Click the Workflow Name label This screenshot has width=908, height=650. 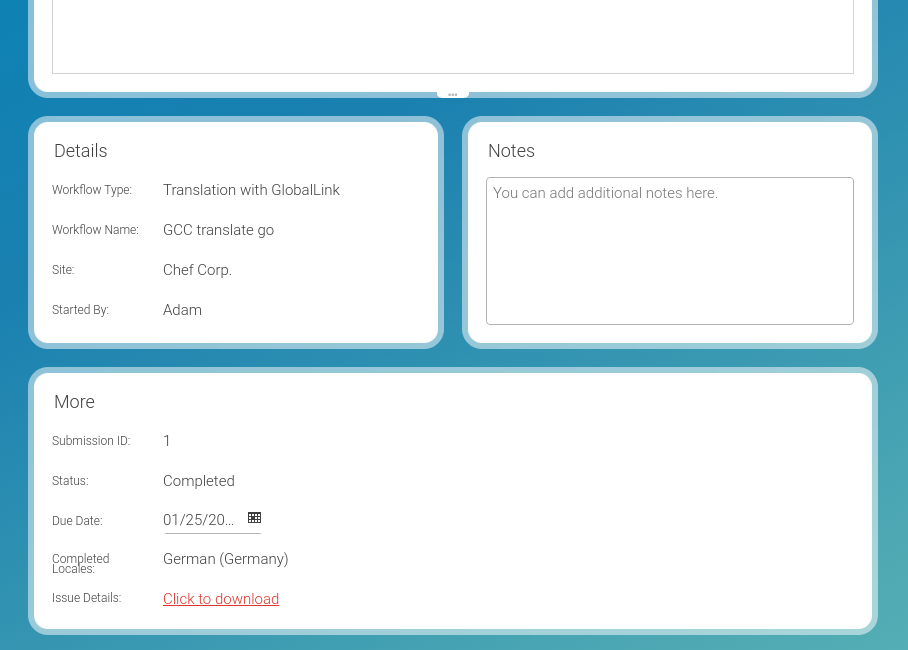(95, 230)
